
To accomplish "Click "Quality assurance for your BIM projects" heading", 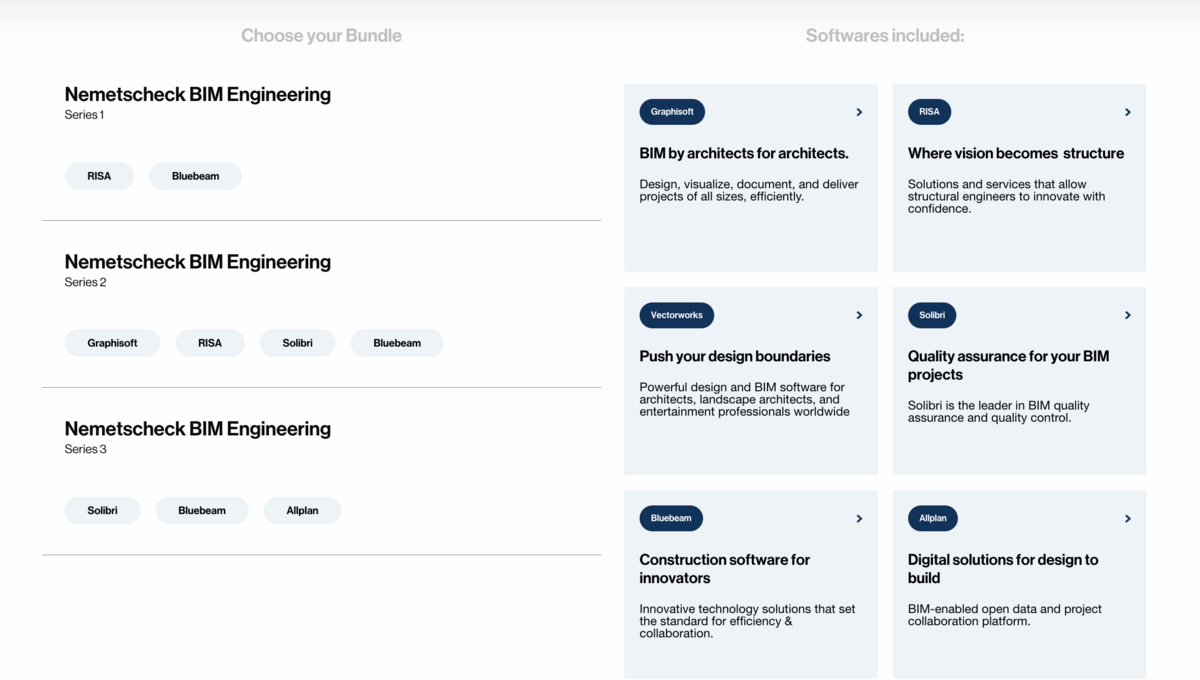I will [x=1008, y=365].
